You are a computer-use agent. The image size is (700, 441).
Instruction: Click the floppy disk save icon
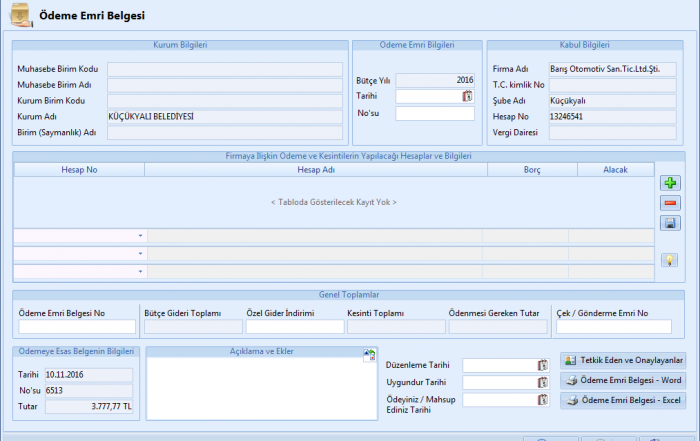(669, 223)
